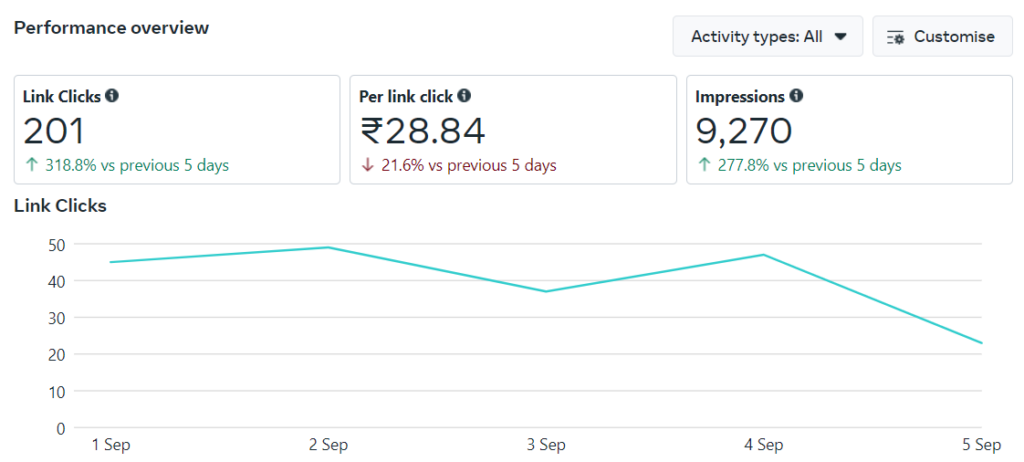Click the Customise sliders-gear icon
The height and width of the screenshot is (462, 1024).
click(x=895, y=37)
